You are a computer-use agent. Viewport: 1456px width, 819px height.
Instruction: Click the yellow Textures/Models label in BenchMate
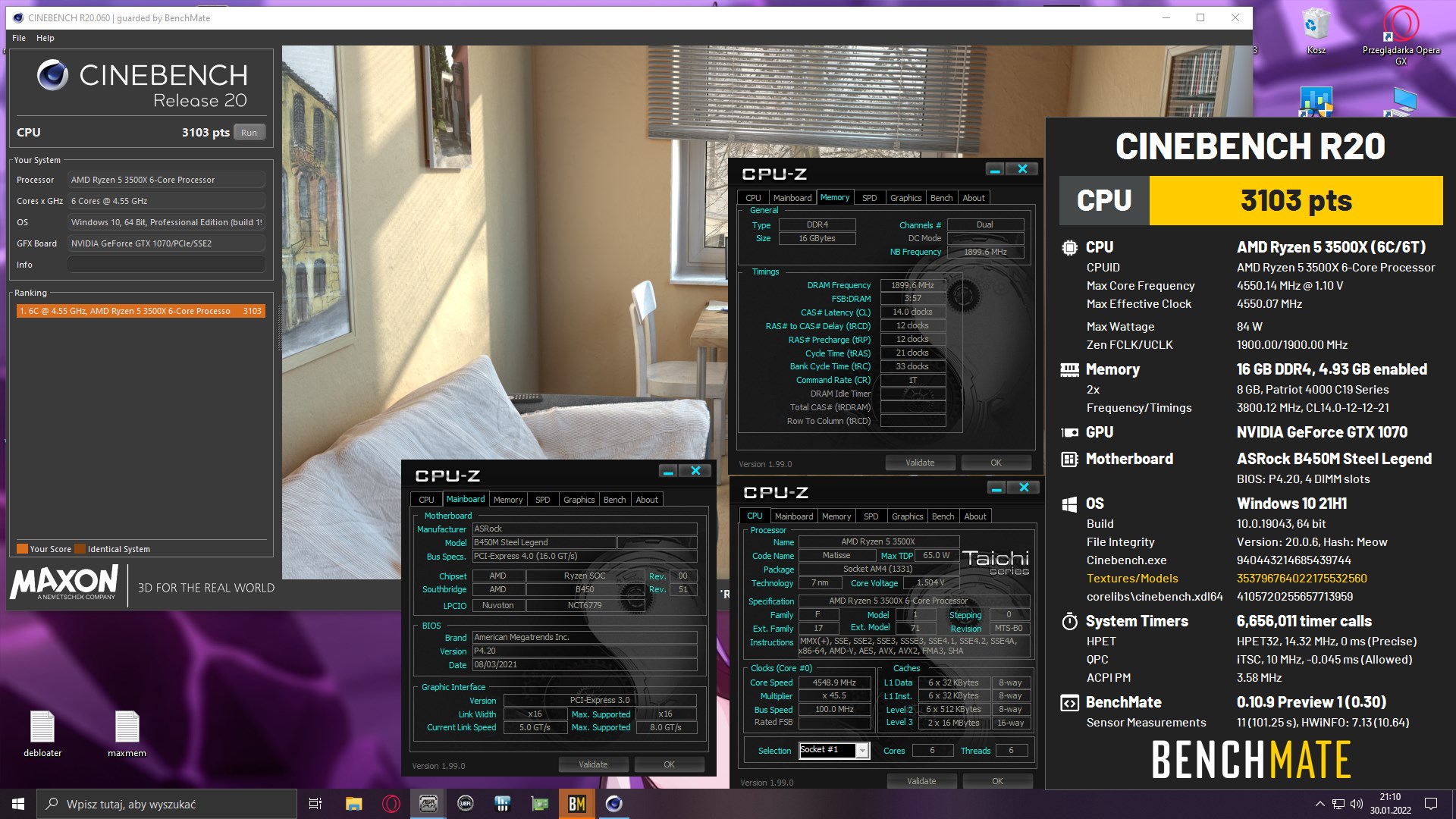pos(1132,579)
